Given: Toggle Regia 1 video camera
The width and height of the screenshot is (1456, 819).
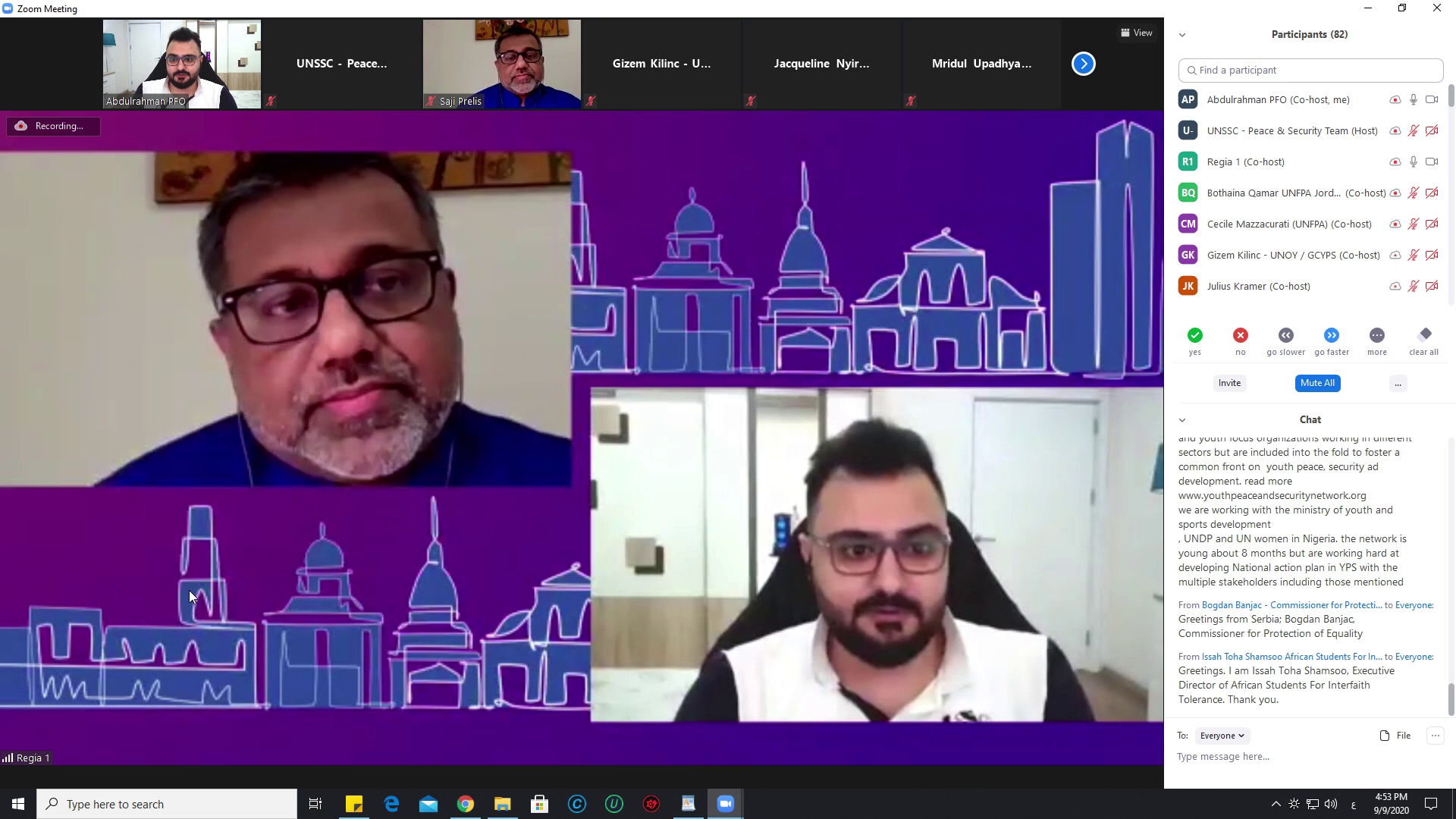Looking at the screenshot, I should 1432,162.
